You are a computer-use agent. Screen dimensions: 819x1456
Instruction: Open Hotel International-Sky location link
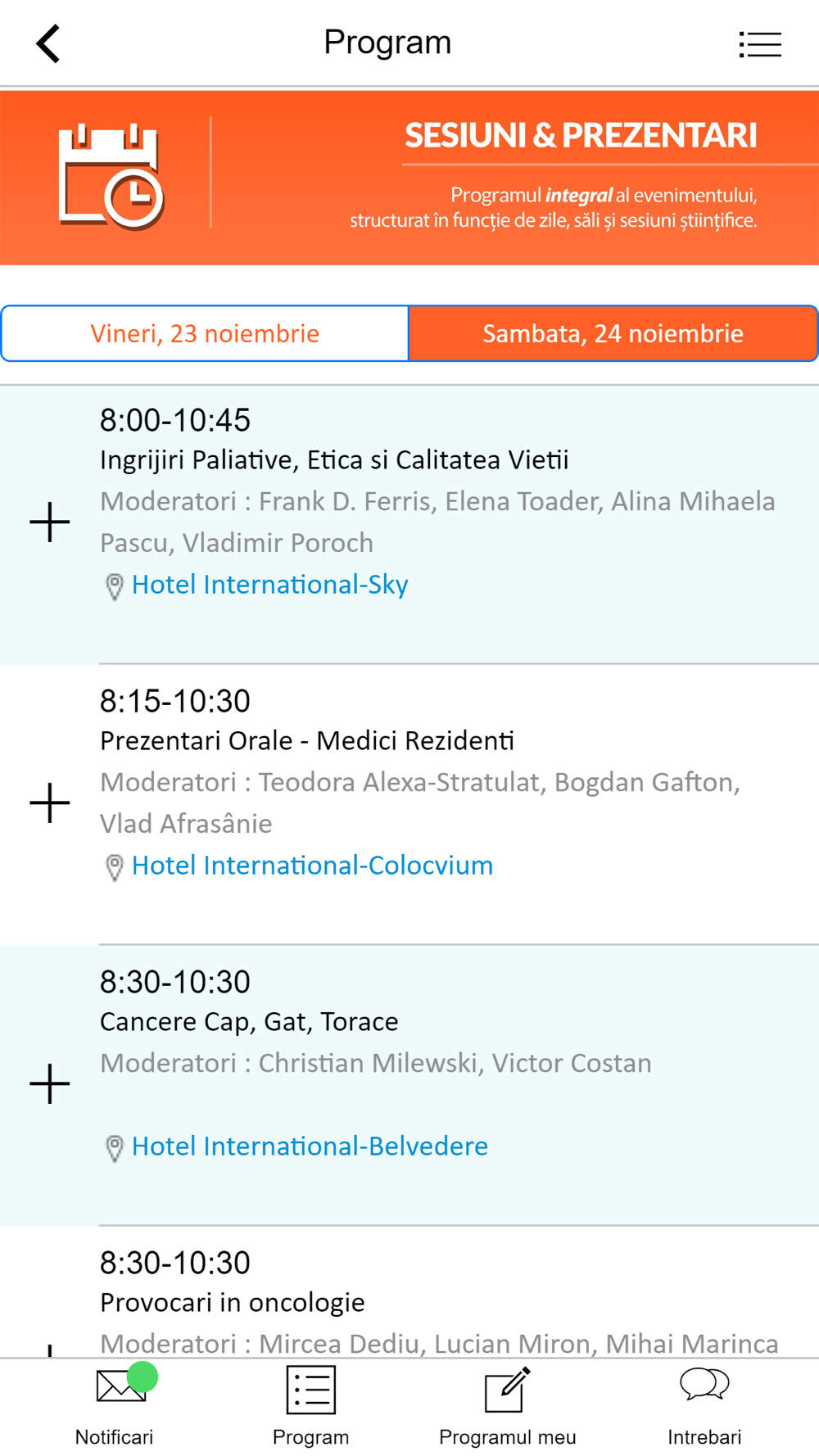[269, 585]
